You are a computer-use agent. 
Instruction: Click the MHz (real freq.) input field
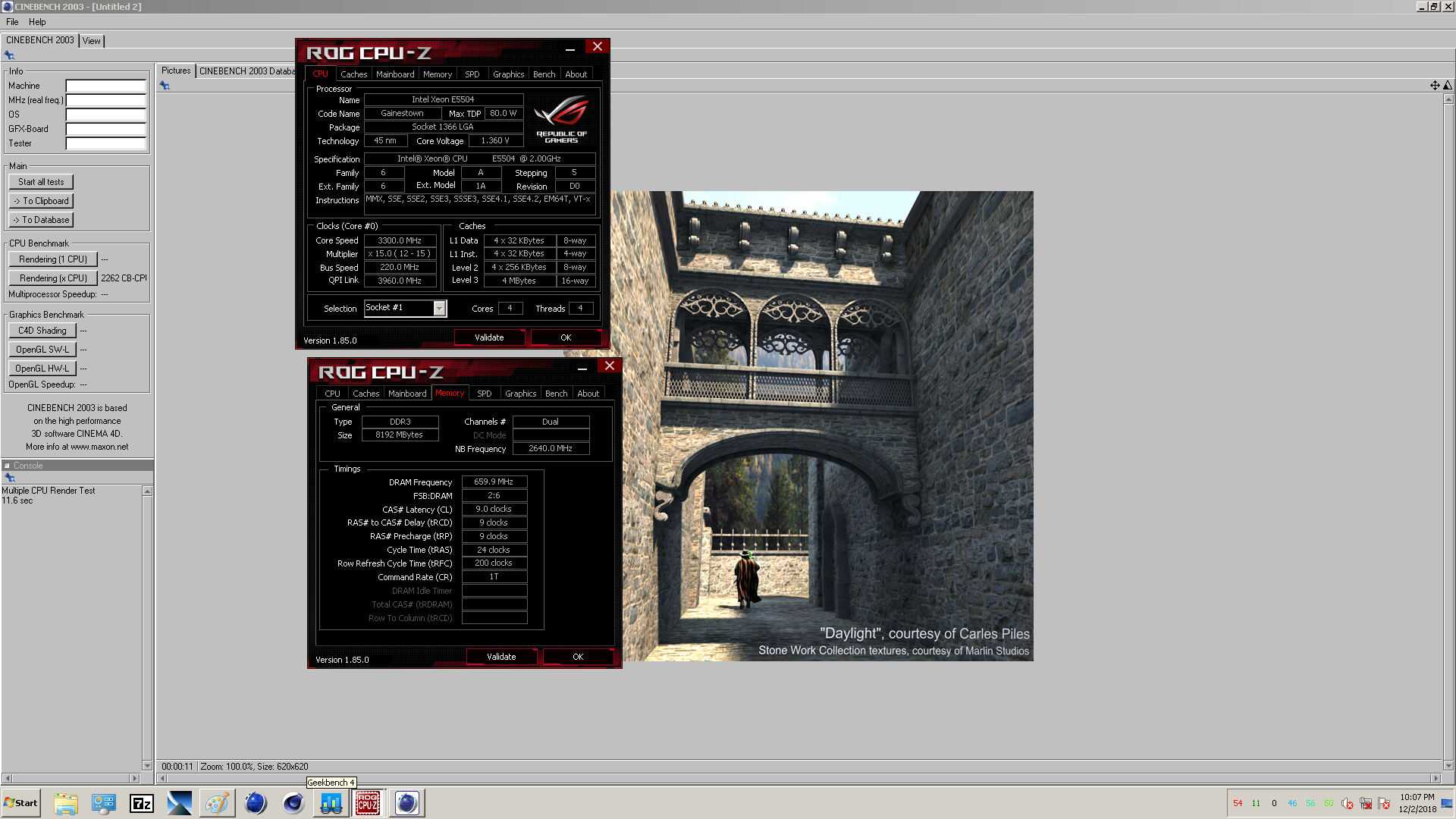105,100
